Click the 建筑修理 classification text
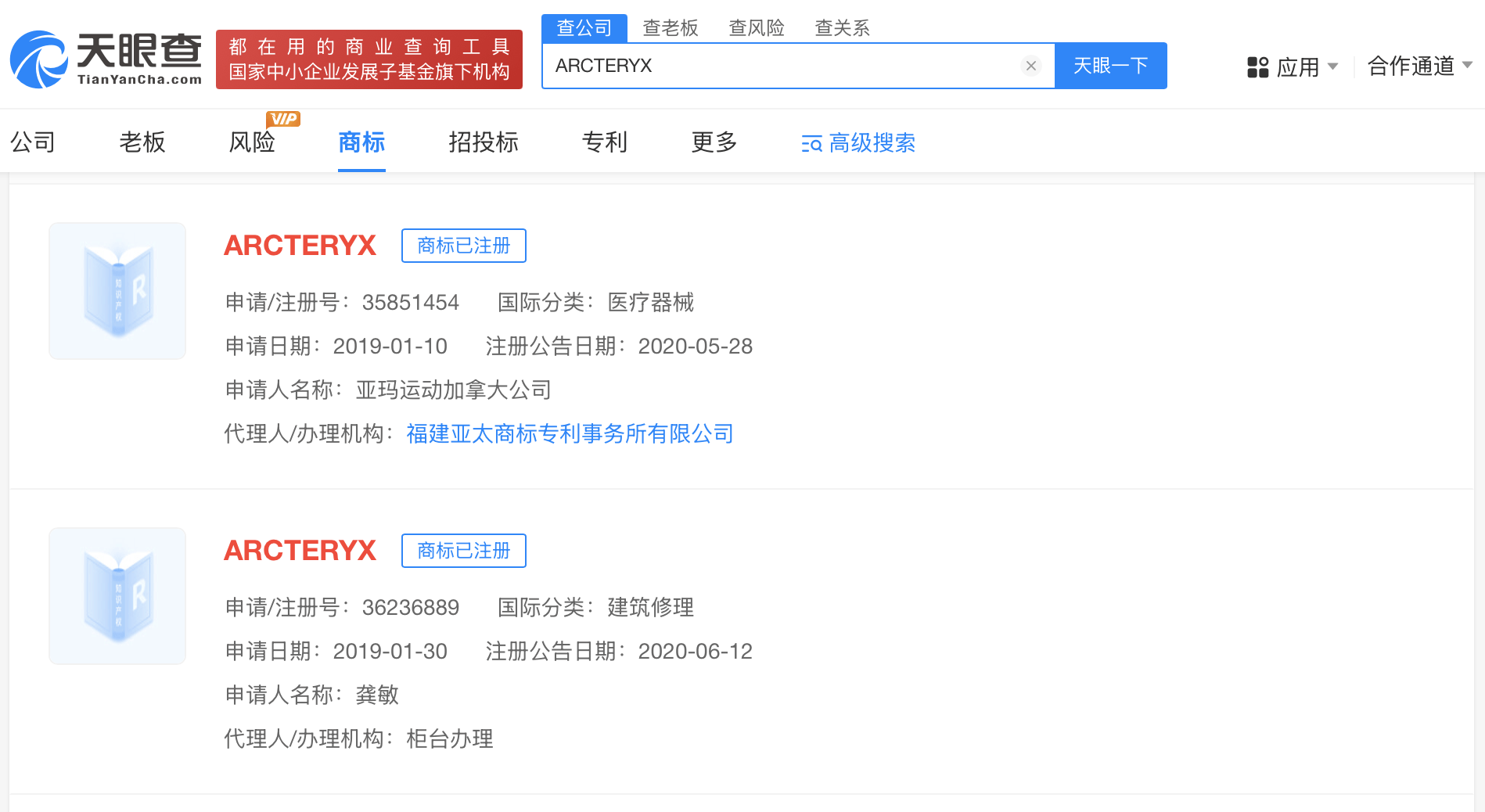 pyautogui.click(x=651, y=607)
